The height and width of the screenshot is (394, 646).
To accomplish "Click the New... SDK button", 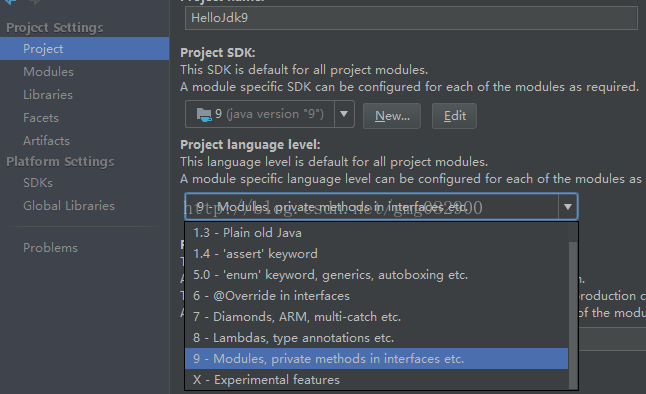I will click(392, 116).
